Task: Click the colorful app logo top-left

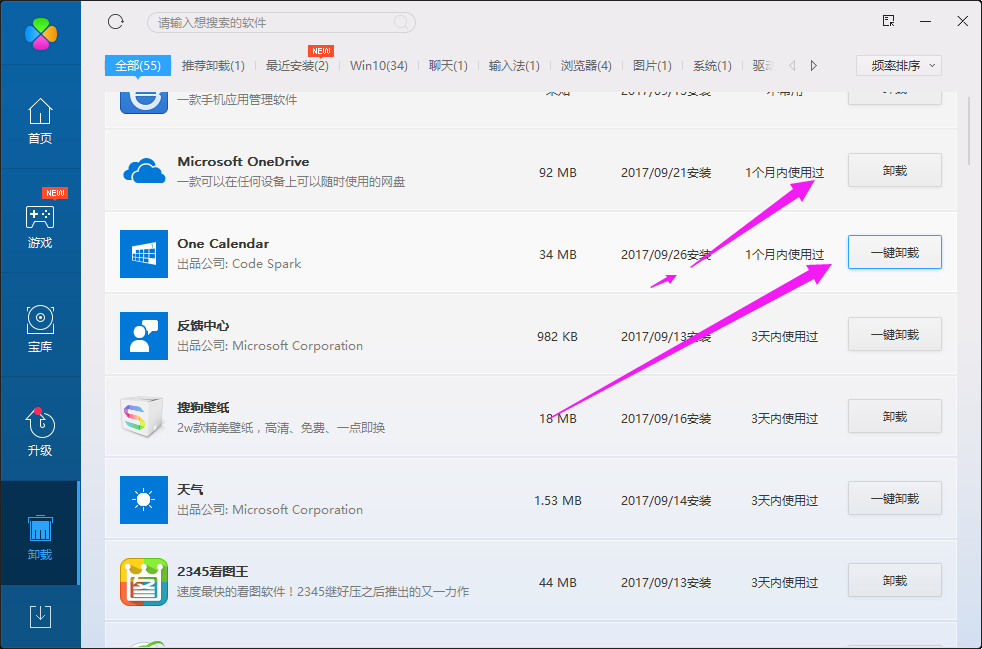Action: pyautogui.click(x=40, y=33)
